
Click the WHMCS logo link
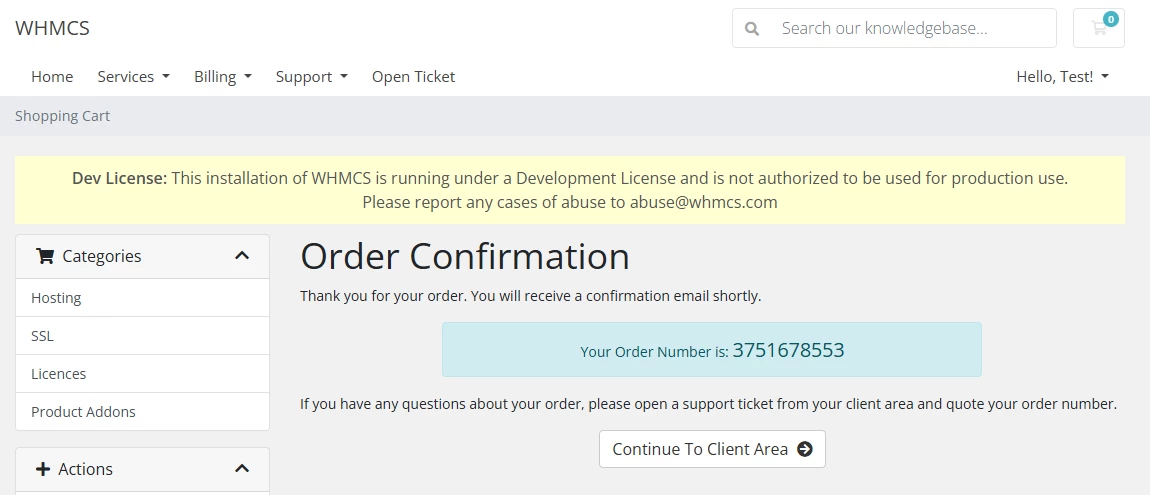click(x=52, y=28)
